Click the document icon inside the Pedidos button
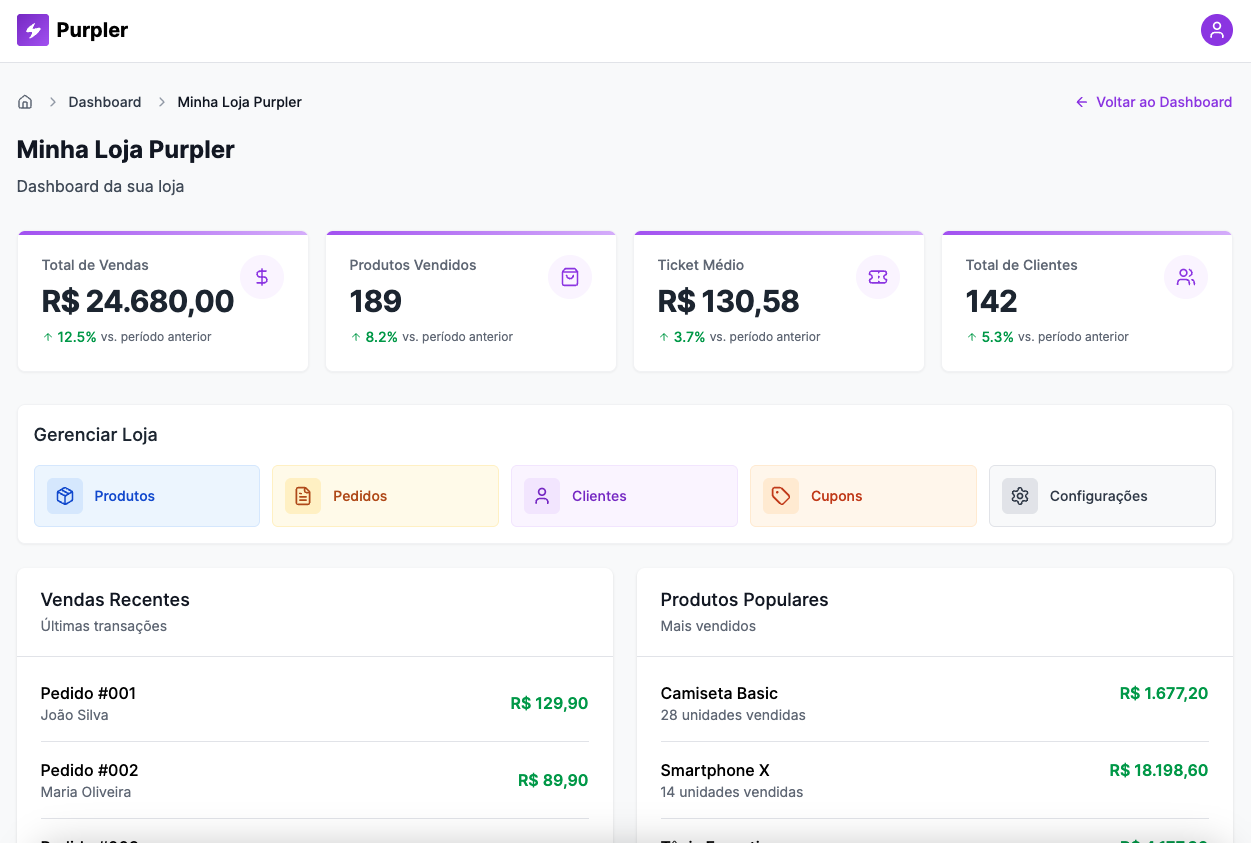Screen dimensions: 1251x843 click(303, 495)
